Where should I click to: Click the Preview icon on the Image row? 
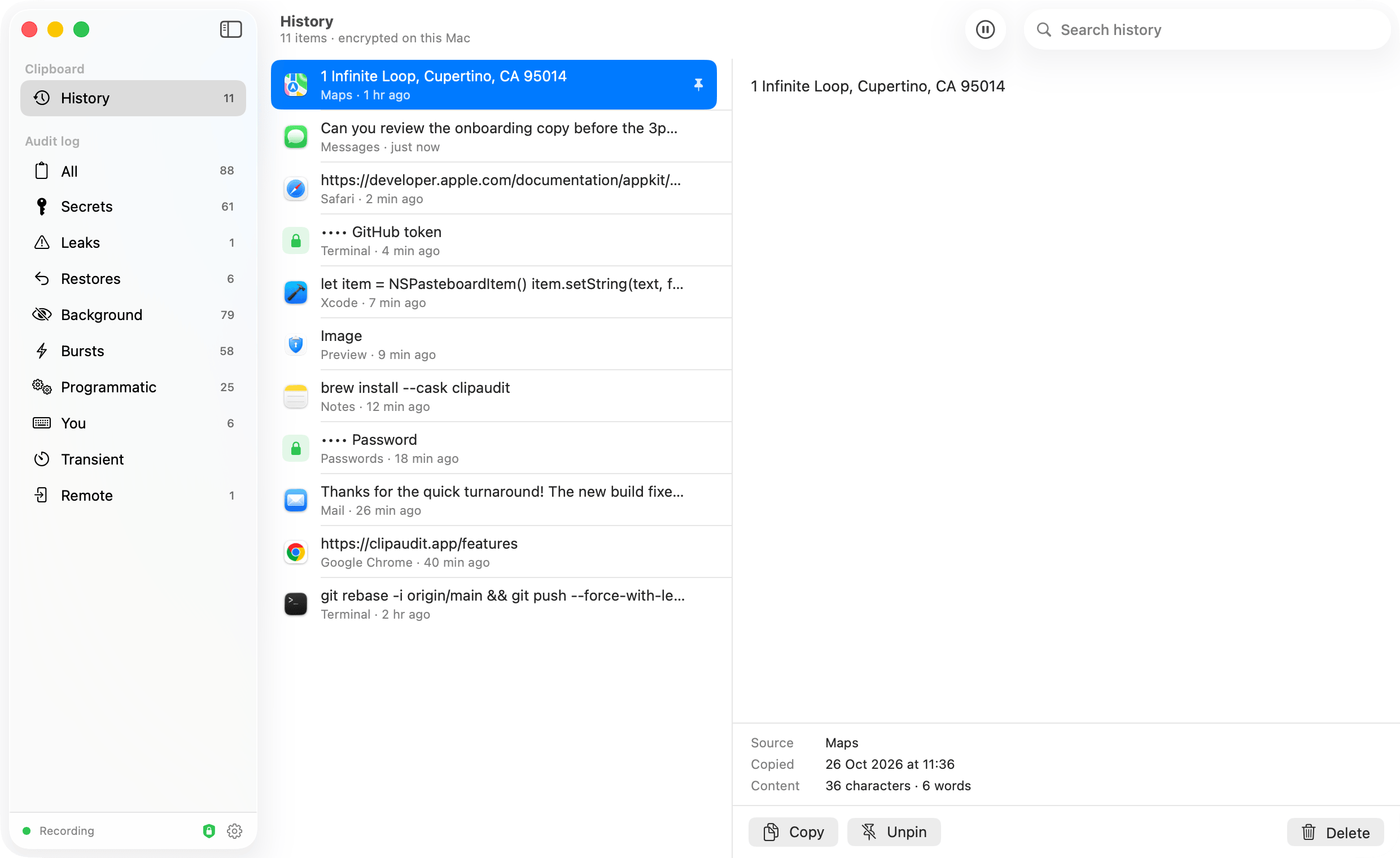point(295,344)
